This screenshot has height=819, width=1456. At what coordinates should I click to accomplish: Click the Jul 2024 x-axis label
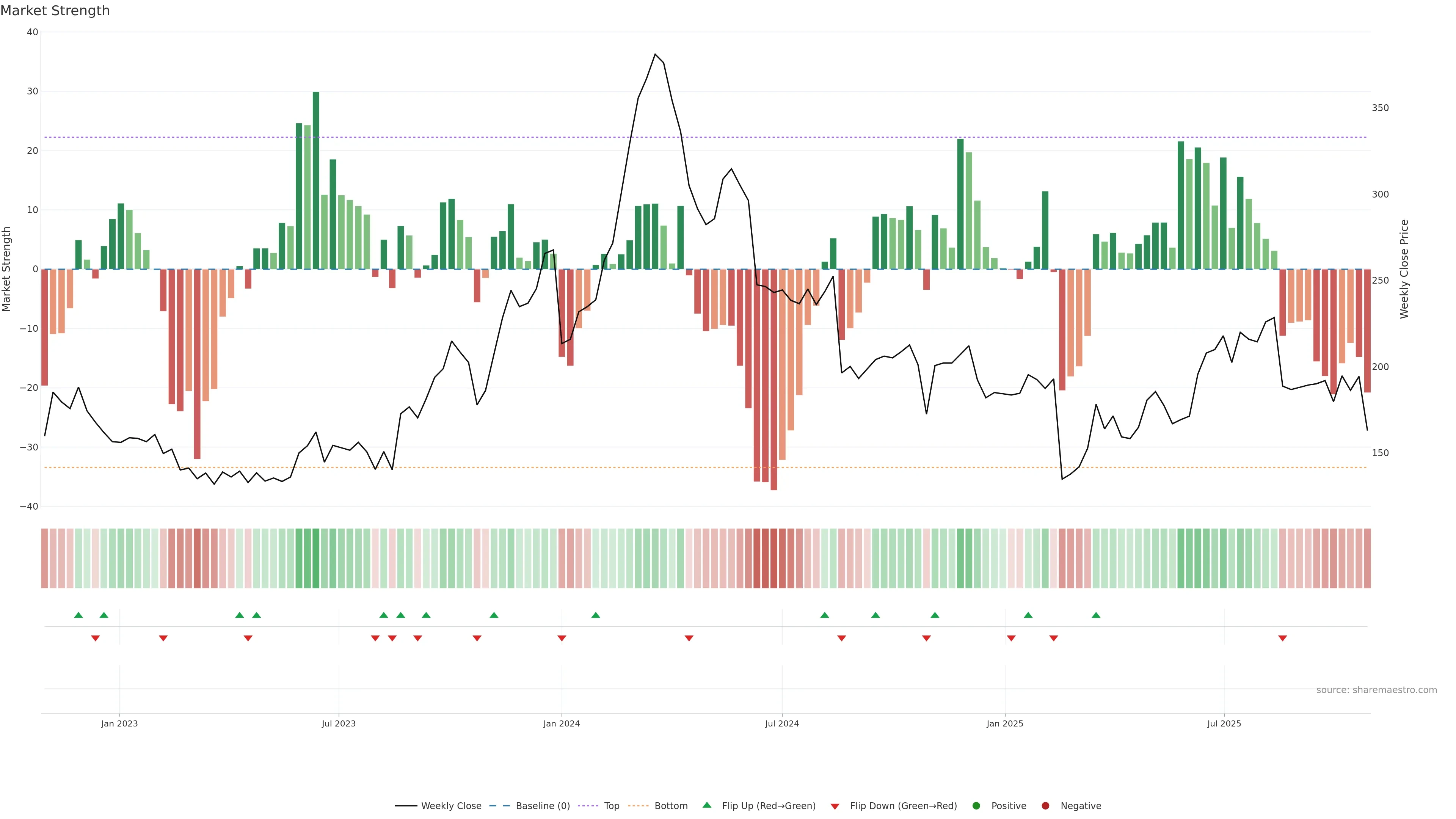coord(782,723)
